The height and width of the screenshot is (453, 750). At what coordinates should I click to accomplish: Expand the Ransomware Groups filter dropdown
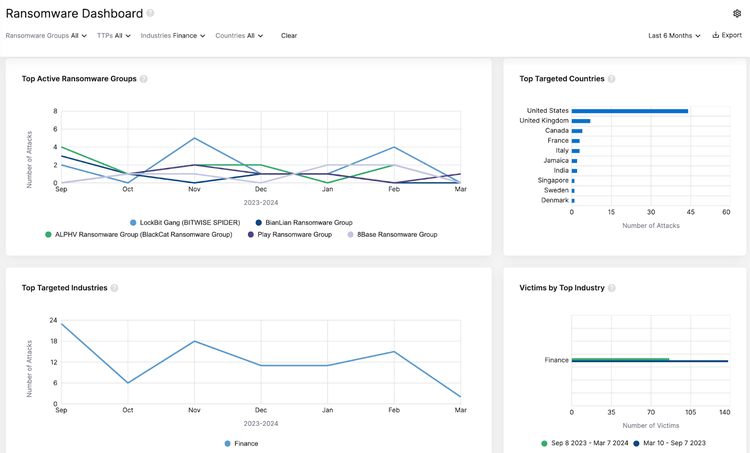(x=47, y=36)
